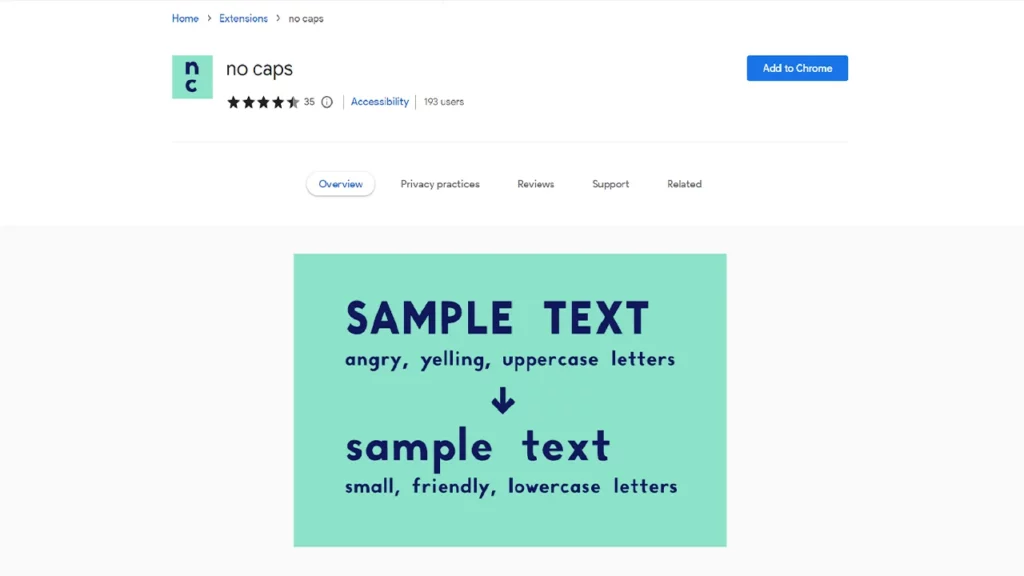Open the Accessibility category link

tap(380, 102)
